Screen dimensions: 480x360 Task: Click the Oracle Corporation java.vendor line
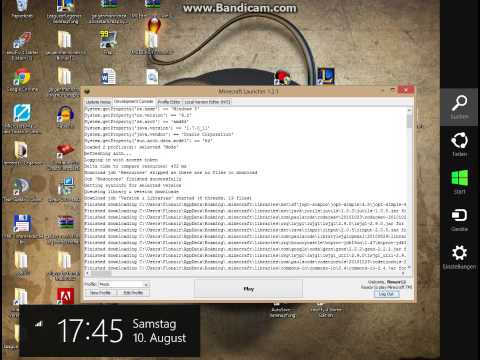point(159,134)
